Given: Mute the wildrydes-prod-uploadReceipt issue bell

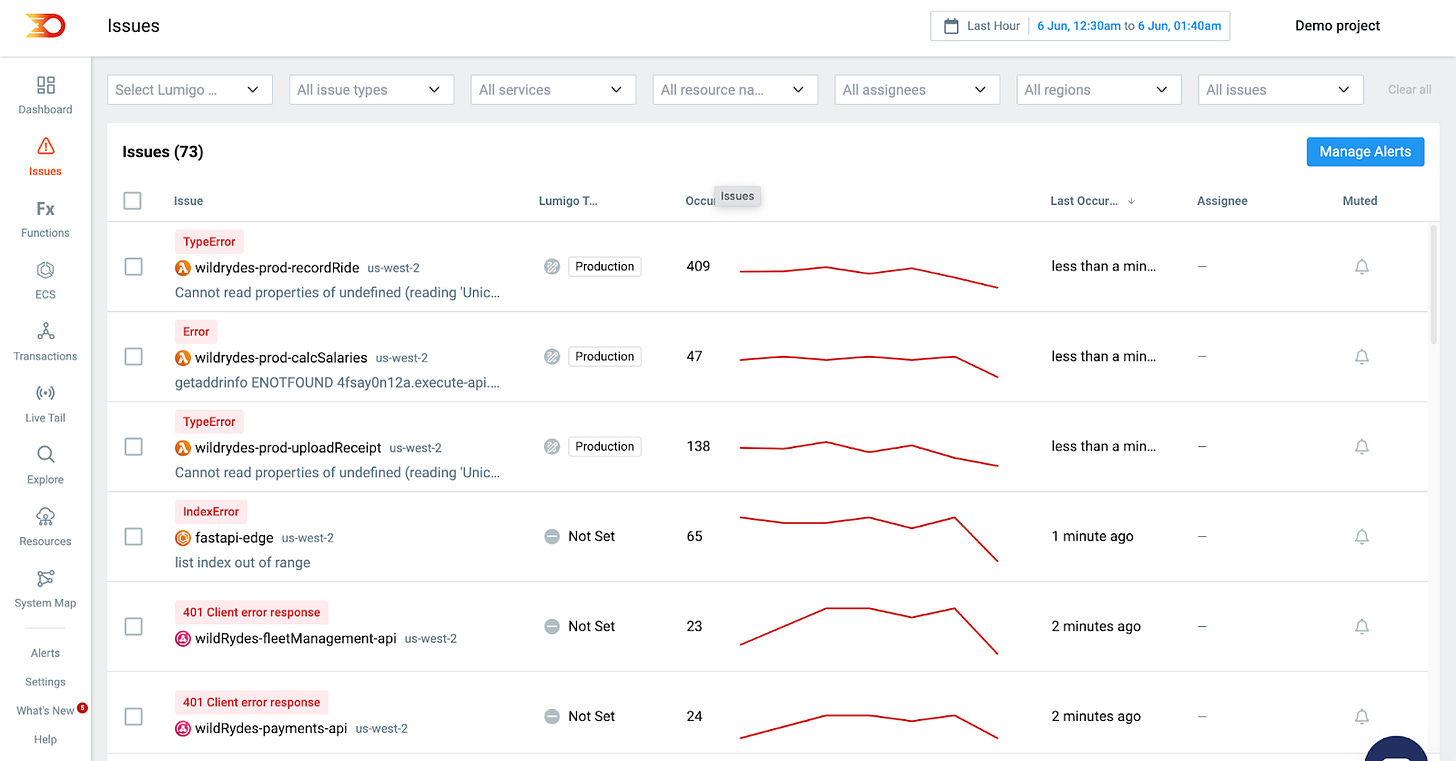Looking at the screenshot, I should [x=1361, y=447].
